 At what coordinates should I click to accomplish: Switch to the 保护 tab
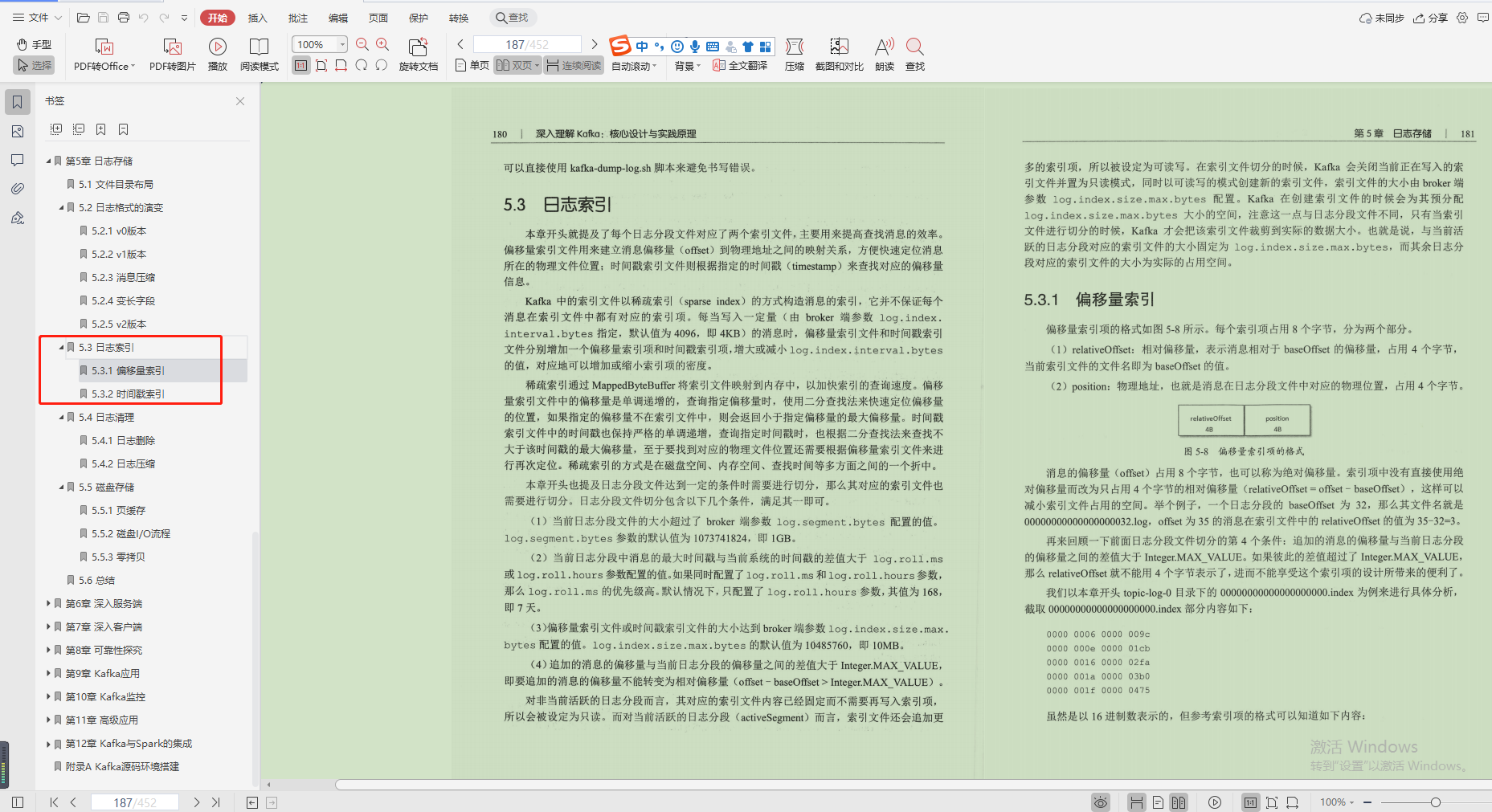[x=419, y=18]
